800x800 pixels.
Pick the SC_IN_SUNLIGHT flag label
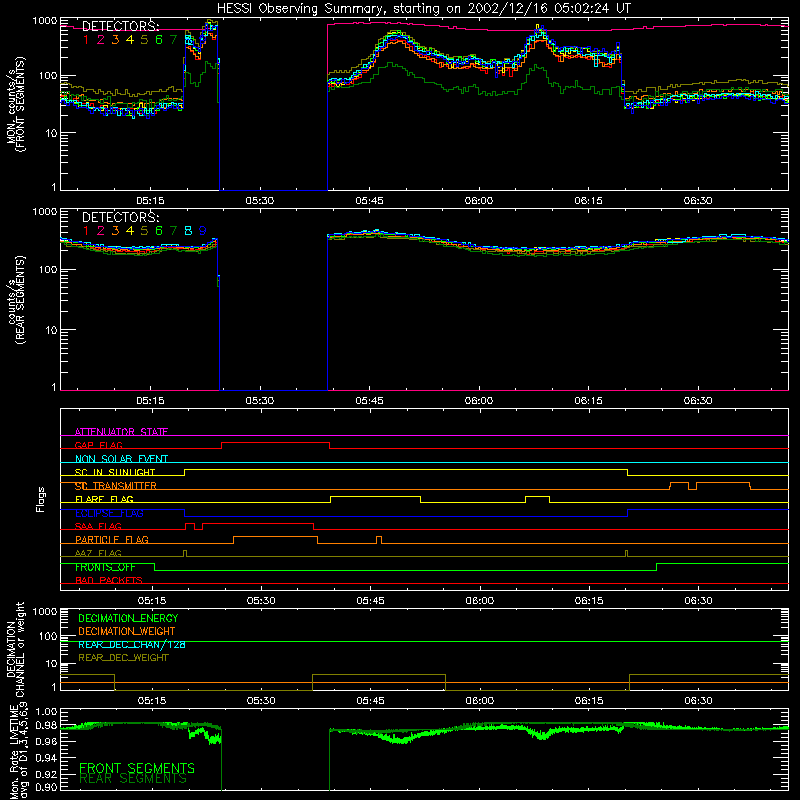pos(115,472)
